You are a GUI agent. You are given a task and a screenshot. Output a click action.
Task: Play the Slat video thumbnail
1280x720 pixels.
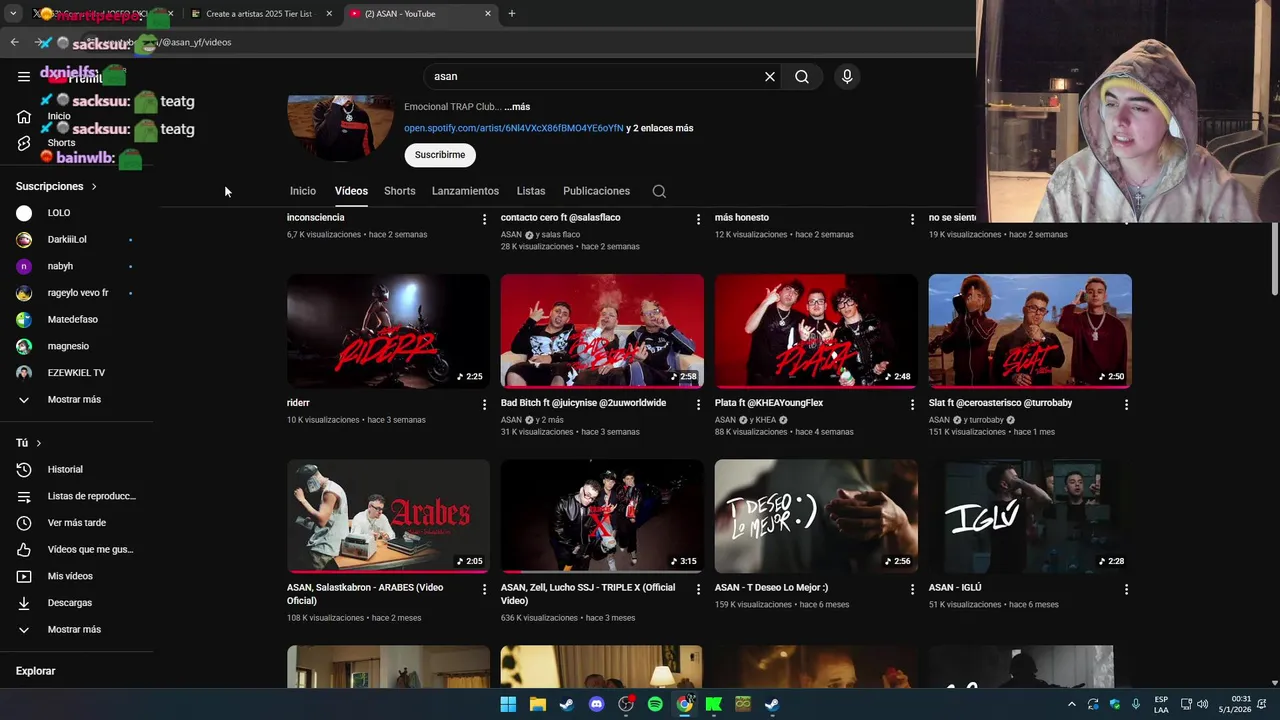[1030, 331]
